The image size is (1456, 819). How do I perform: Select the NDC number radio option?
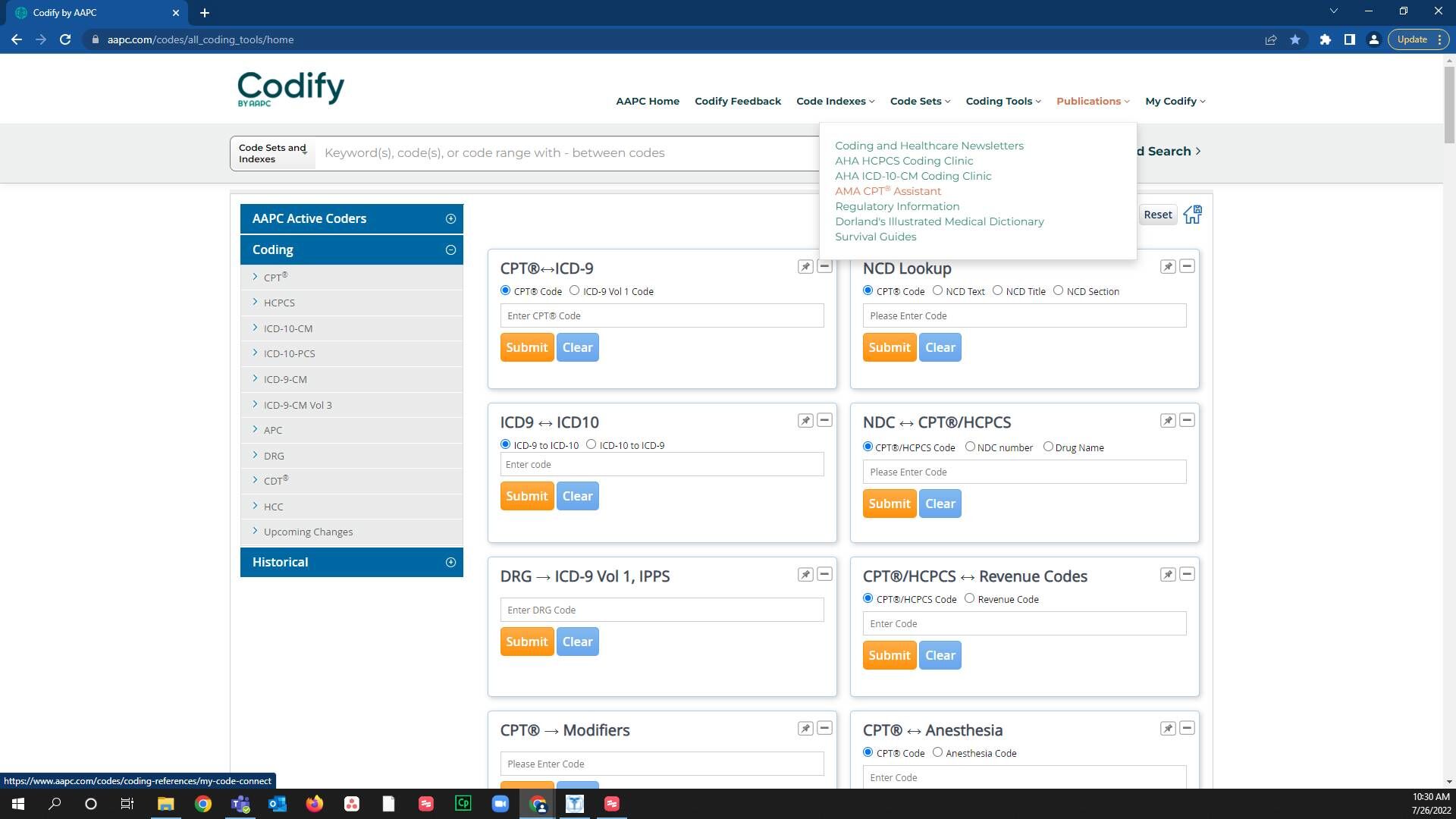pos(970,447)
